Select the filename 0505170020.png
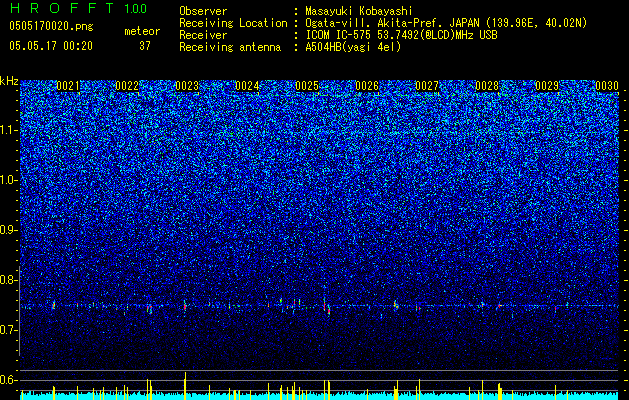 point(51,27)
